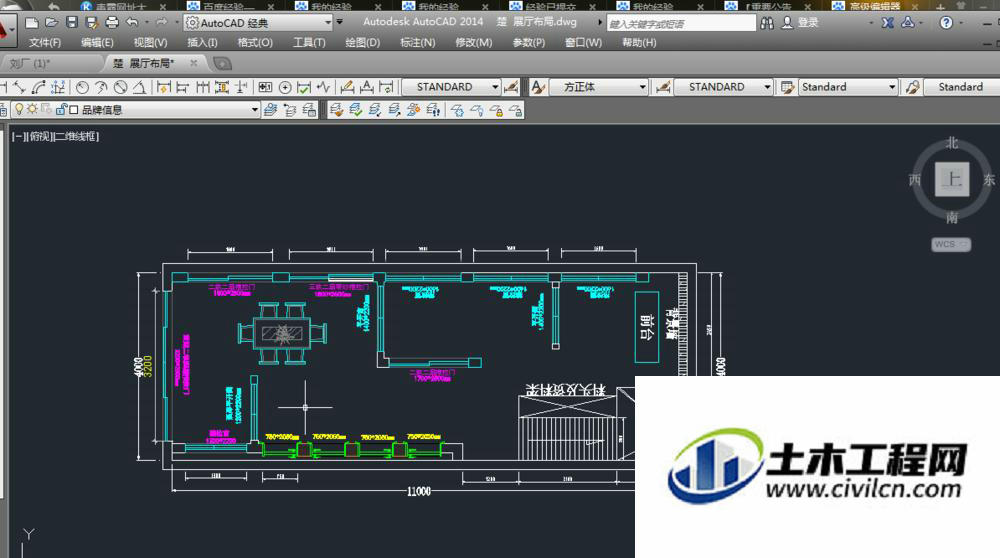
Task: Select the Continue dimension tool
Action: [202, 87]
